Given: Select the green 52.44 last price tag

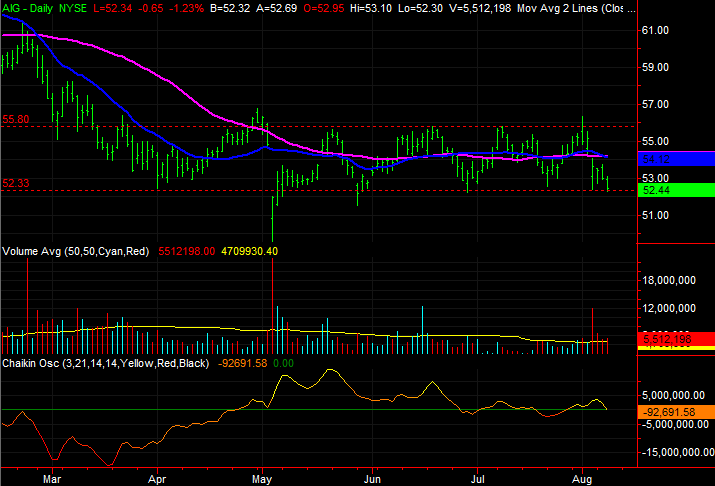Looking at the screenshot, I should tap(676, 190).
